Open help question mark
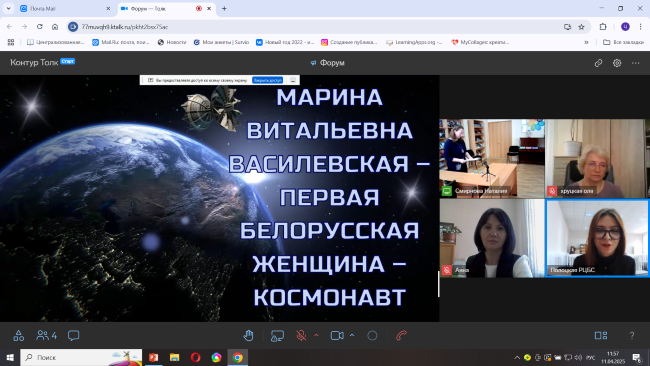 pos(632,335)
